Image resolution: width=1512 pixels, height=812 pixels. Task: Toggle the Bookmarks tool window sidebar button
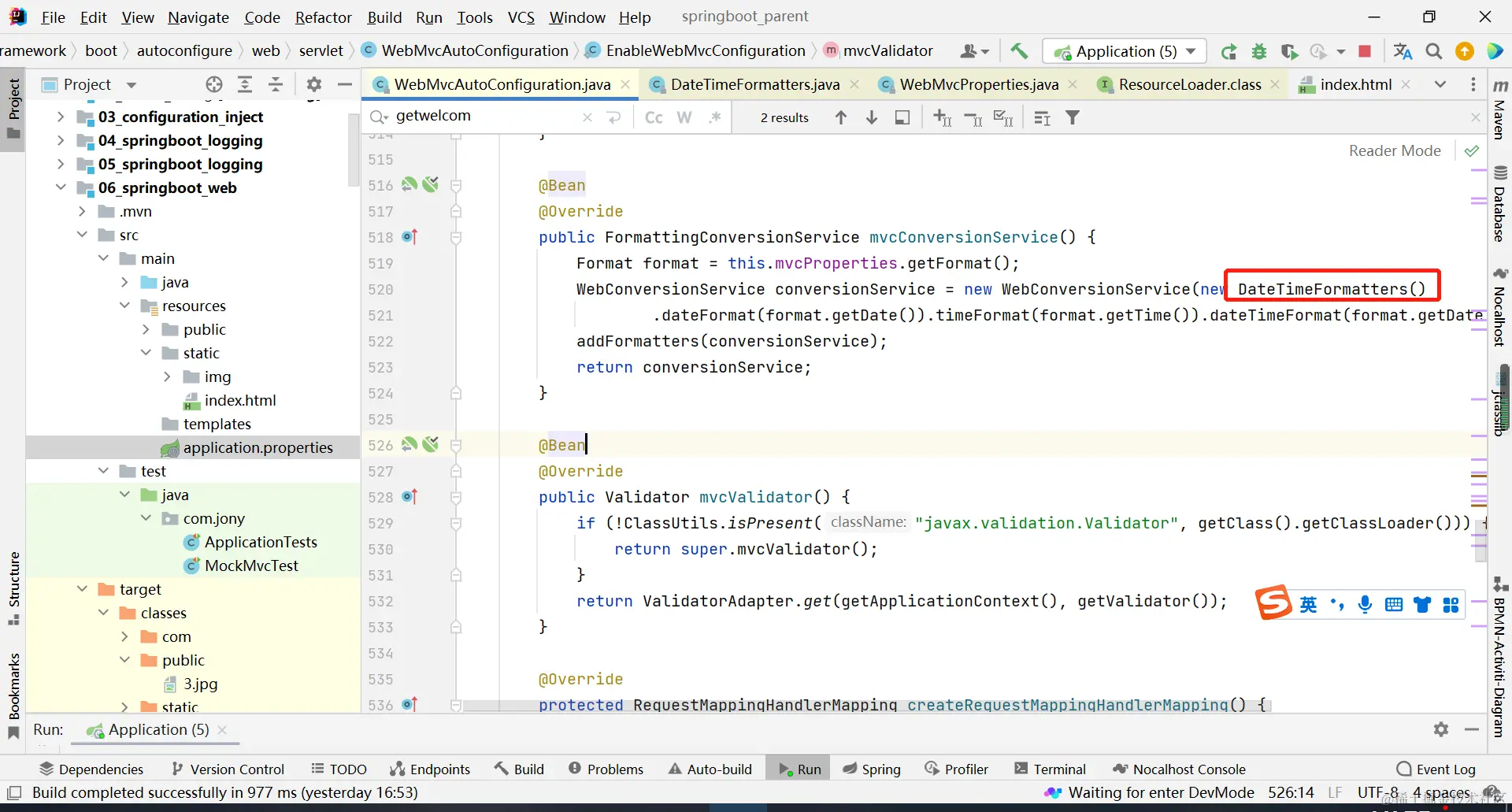coord(13,695)
